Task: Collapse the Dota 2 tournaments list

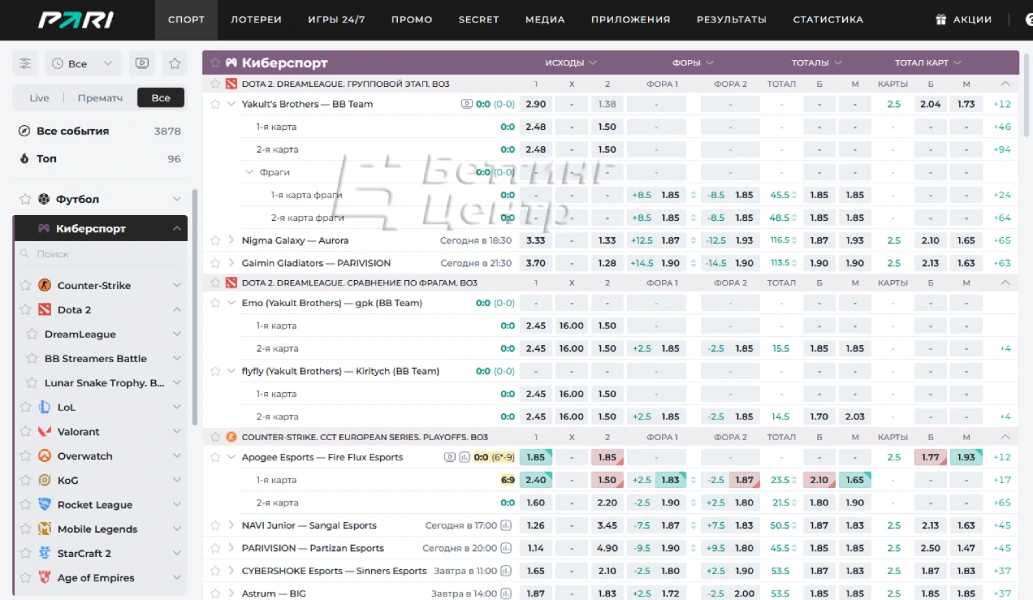Action: 177,310
